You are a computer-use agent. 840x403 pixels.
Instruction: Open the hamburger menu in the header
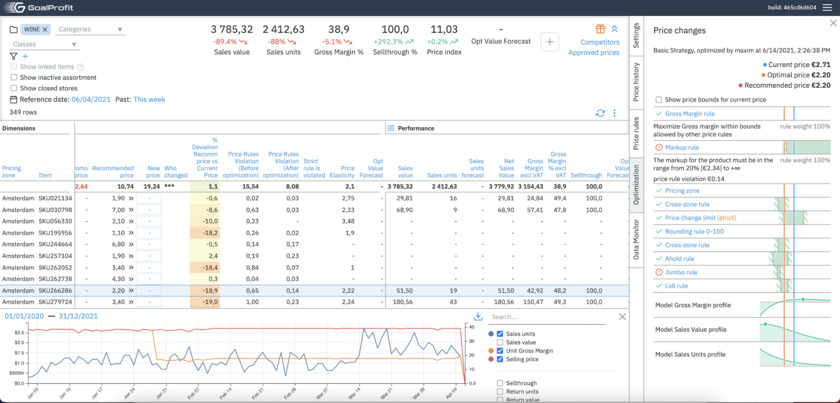pyautogui.click(x=827, y=8)
